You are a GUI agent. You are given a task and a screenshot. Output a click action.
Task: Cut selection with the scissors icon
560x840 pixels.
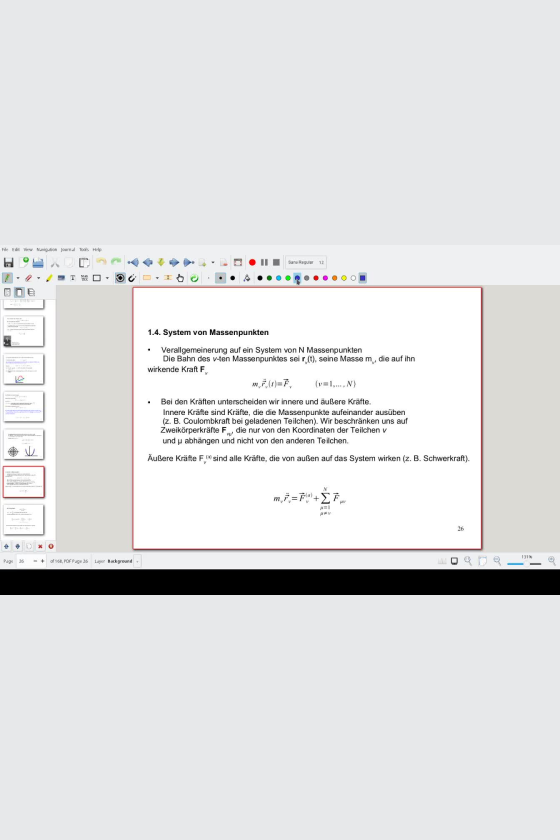click(x=55, y=262)
